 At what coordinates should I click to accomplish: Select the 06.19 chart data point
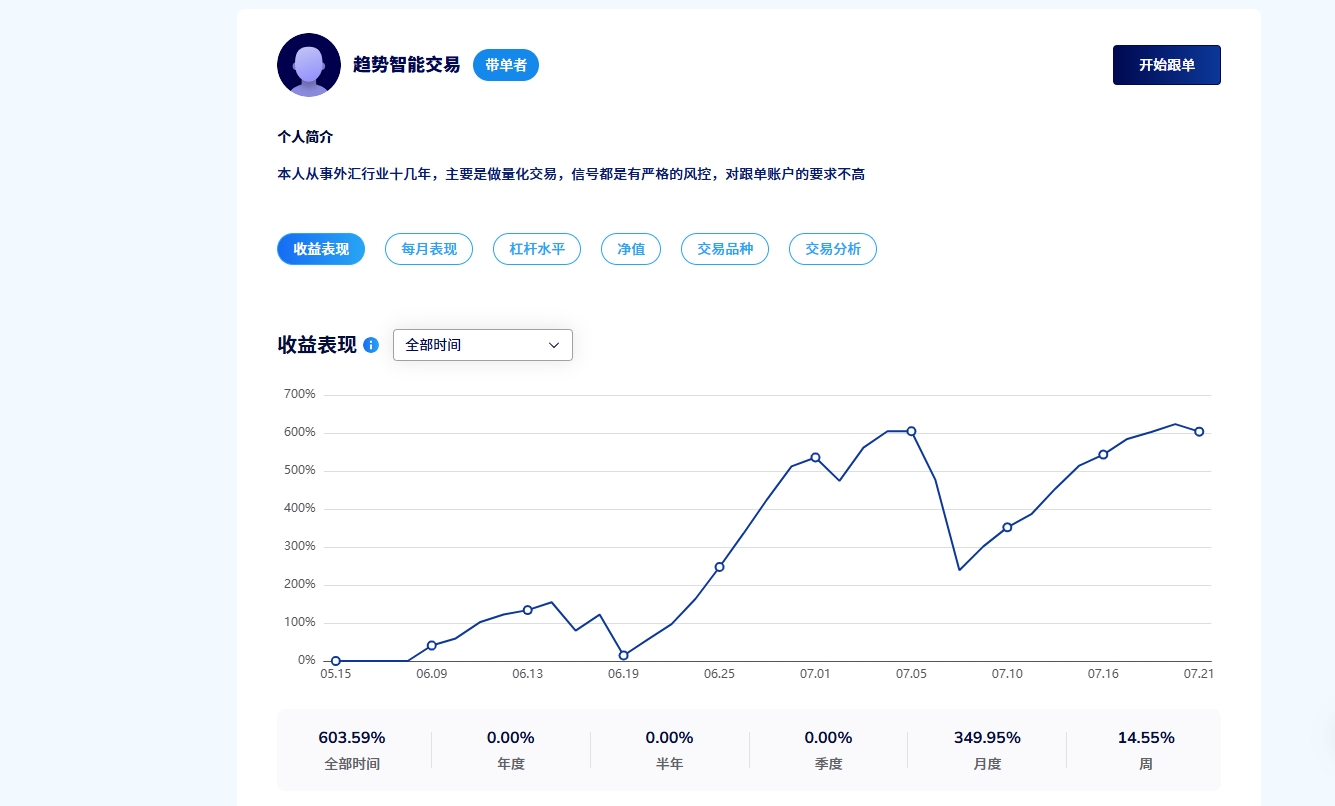click(624, 655)
